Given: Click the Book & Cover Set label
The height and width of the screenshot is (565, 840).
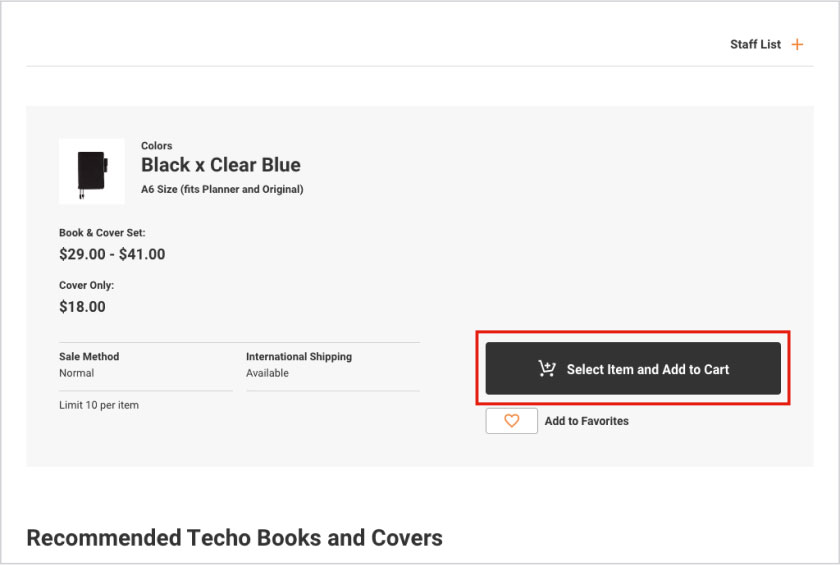Looking at the screenshot, I should 102,233.
